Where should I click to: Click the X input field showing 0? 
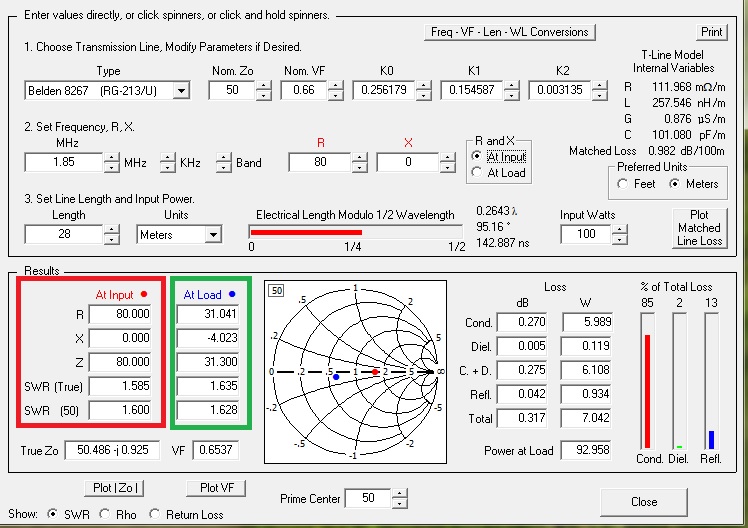pos(408,163)
